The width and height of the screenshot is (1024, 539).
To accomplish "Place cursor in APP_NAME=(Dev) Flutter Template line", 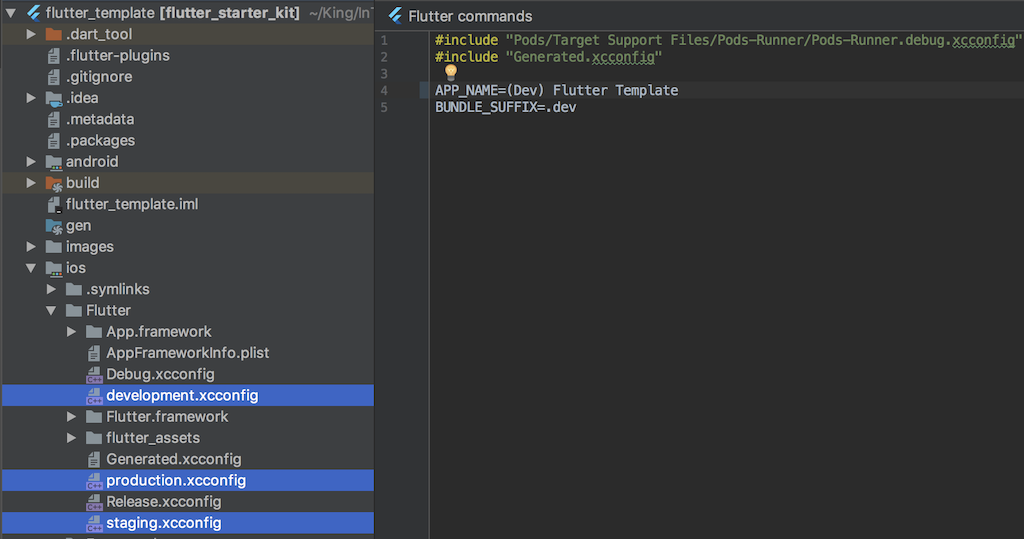I will 556,90.
